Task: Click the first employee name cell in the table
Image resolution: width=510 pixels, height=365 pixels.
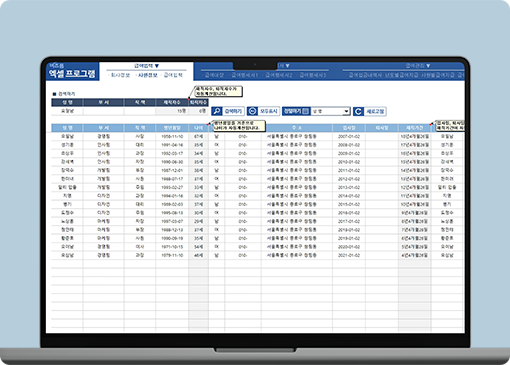Action: (x=67, y=136)
